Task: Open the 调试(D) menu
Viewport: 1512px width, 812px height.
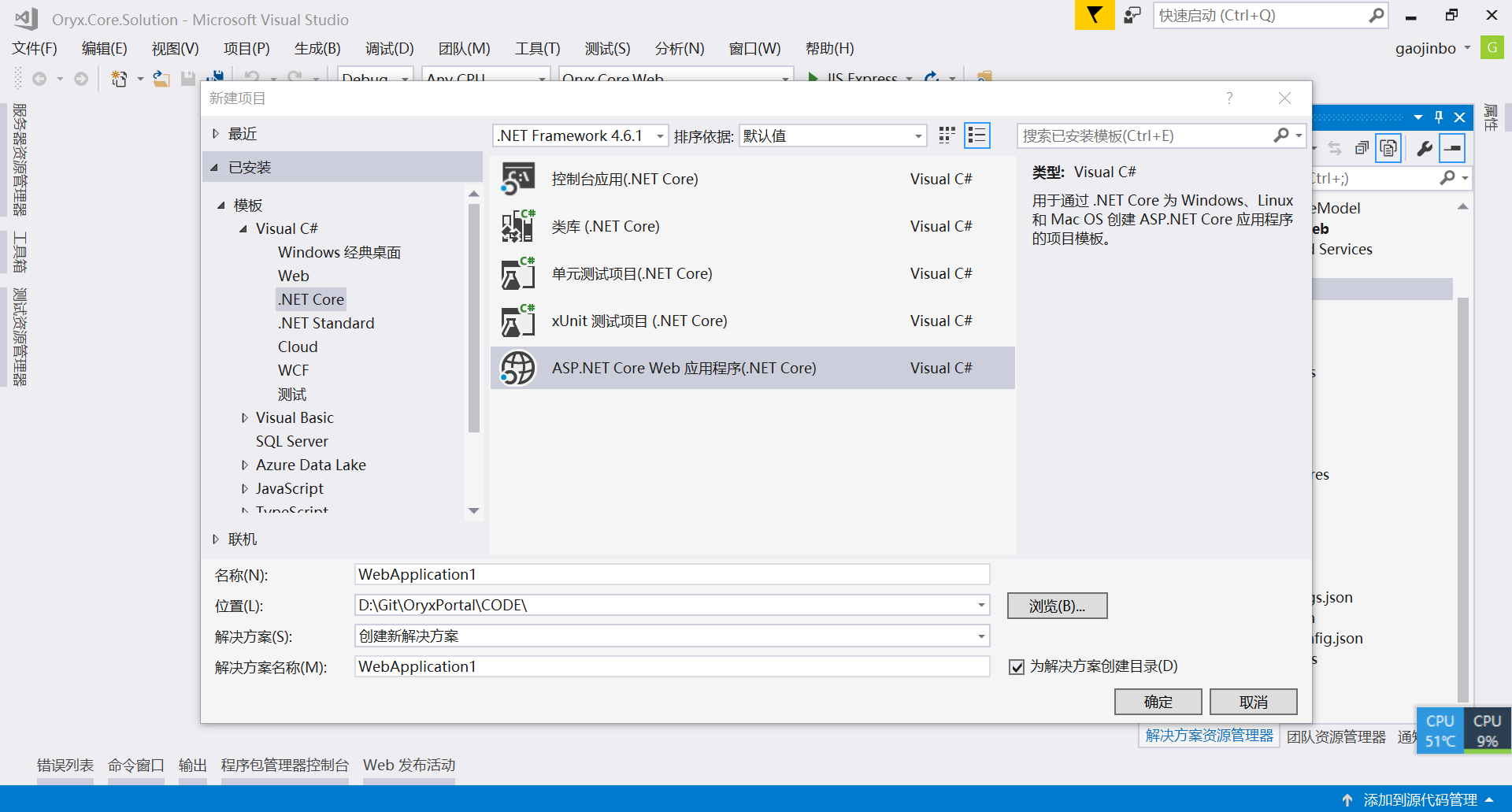Action: (389, 48)
